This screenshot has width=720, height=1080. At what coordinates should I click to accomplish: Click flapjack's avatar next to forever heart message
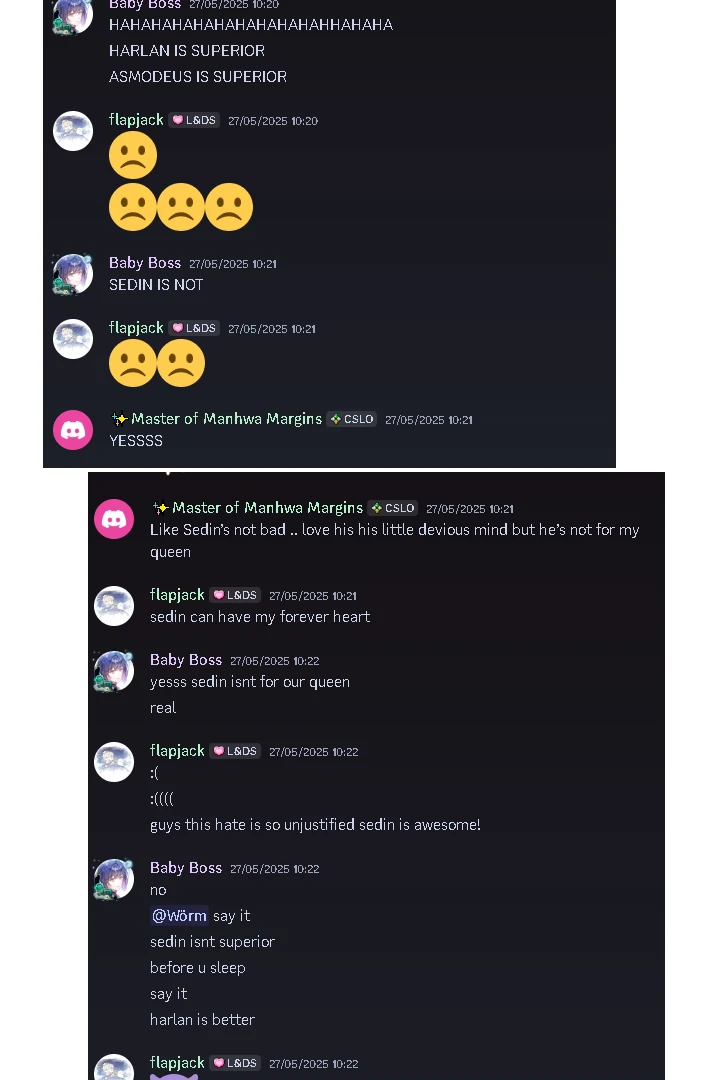pyautogui.click(x=114, y=606)
